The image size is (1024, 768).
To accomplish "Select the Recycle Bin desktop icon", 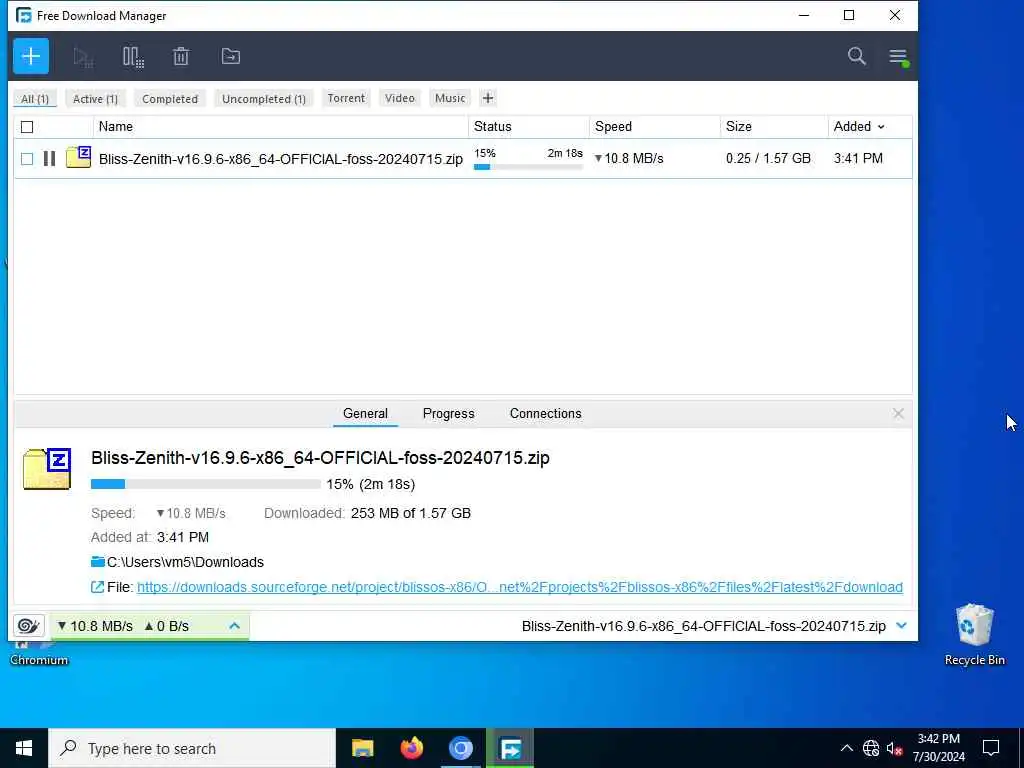I will pyautogui.click(x=974, y=635).
